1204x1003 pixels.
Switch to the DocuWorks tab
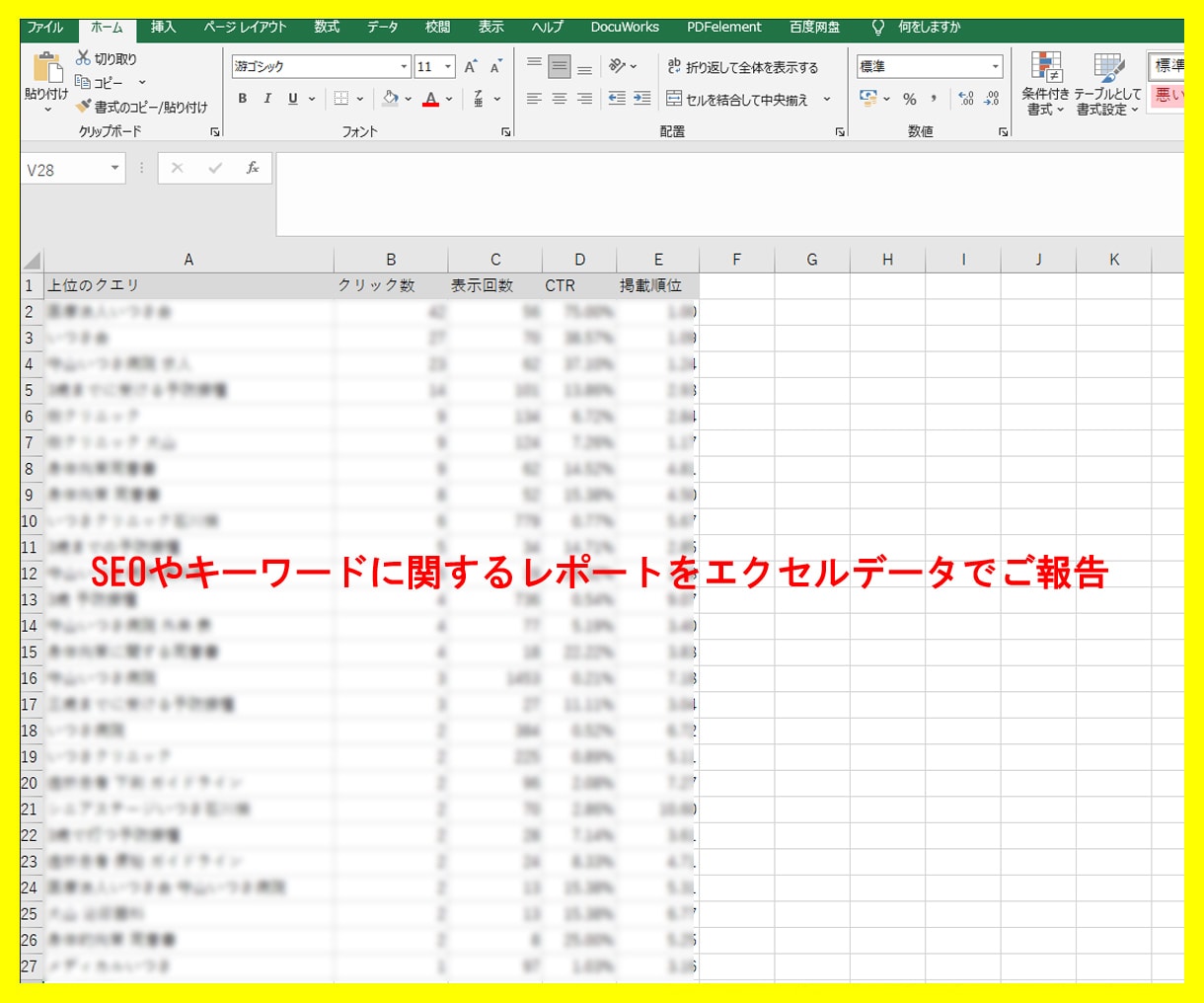[625, 28]
